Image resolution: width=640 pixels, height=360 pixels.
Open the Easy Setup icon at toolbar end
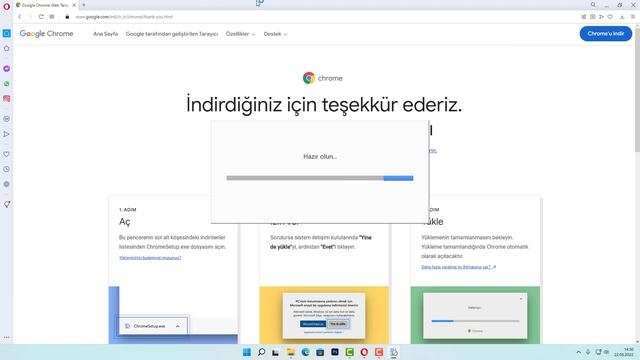pos(633,17)
